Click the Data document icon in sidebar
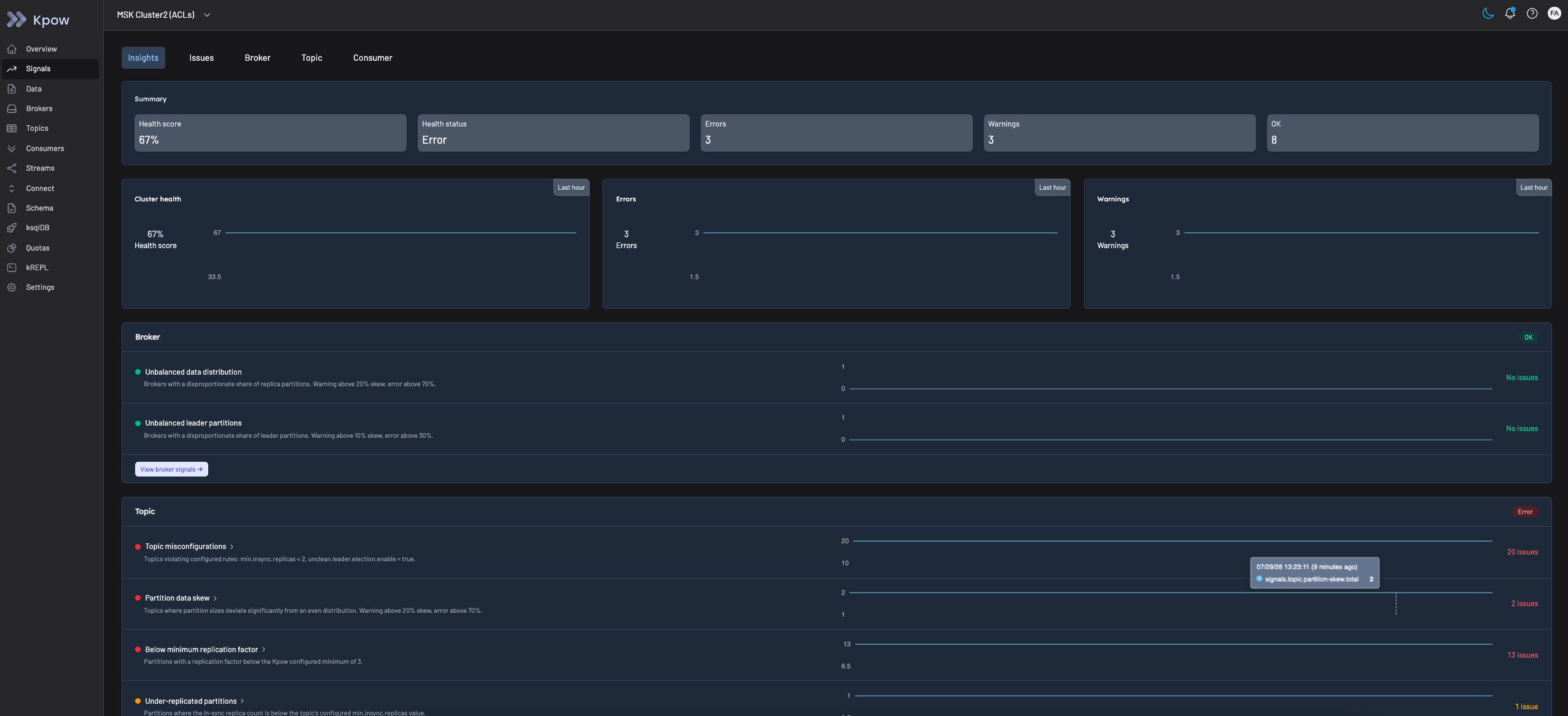This screenshot has height=716, width=1568. pos(12,89)
